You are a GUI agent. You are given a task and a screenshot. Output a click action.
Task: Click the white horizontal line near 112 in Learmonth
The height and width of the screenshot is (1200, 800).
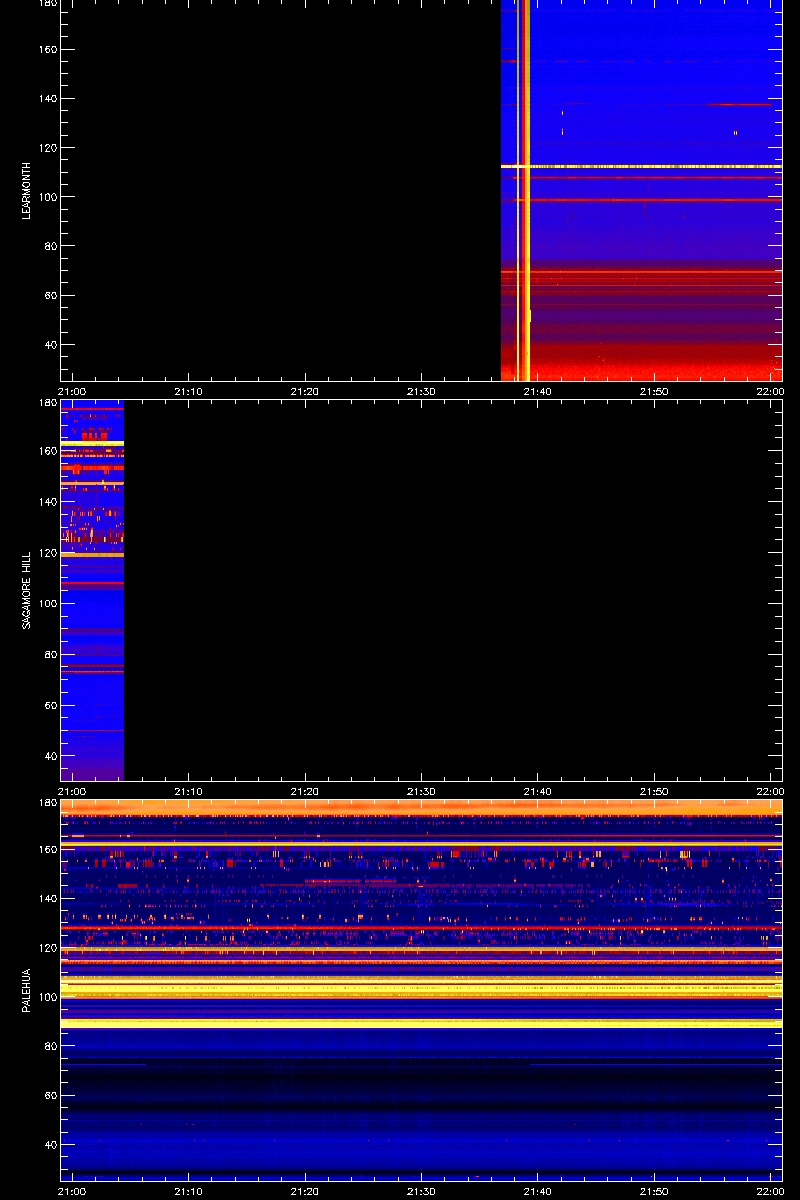point(641,166)
